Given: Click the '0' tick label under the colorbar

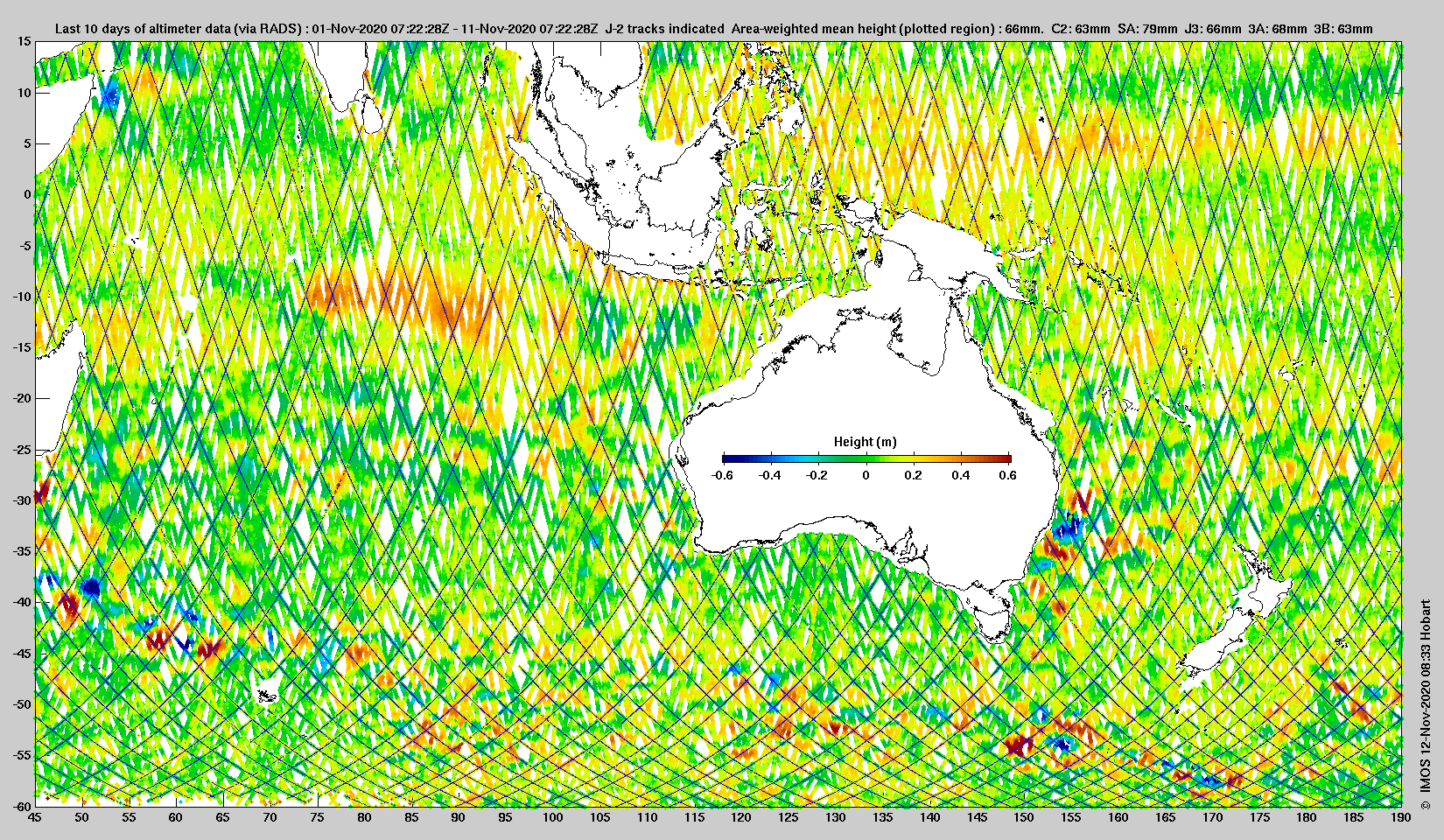Looking at the screenshot, I should point(866,475).
